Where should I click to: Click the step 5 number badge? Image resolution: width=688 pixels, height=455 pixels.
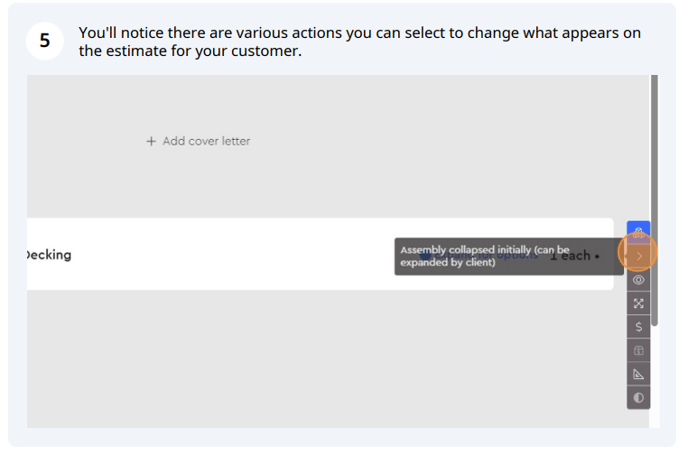[45, 41]
